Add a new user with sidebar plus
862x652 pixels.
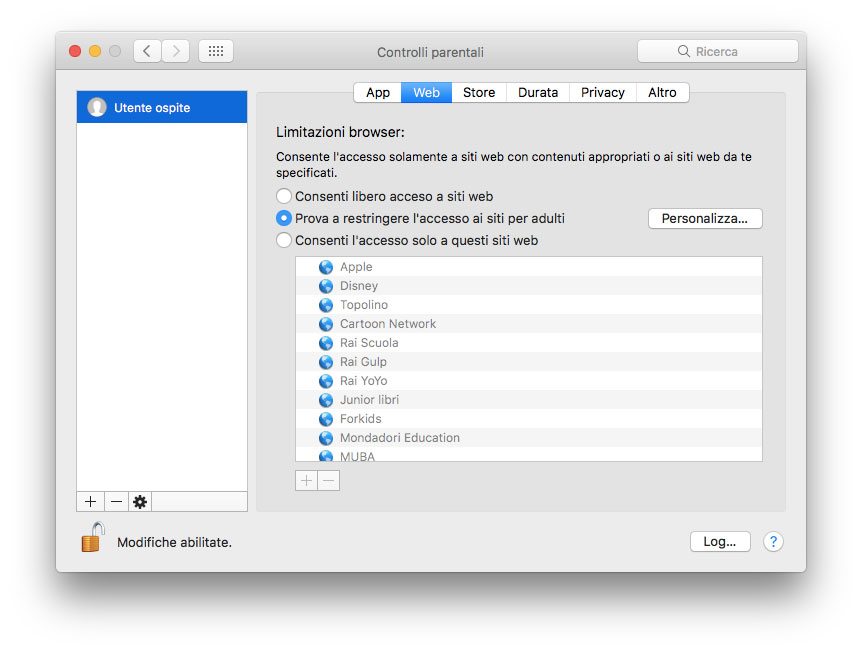pos(90,501)
